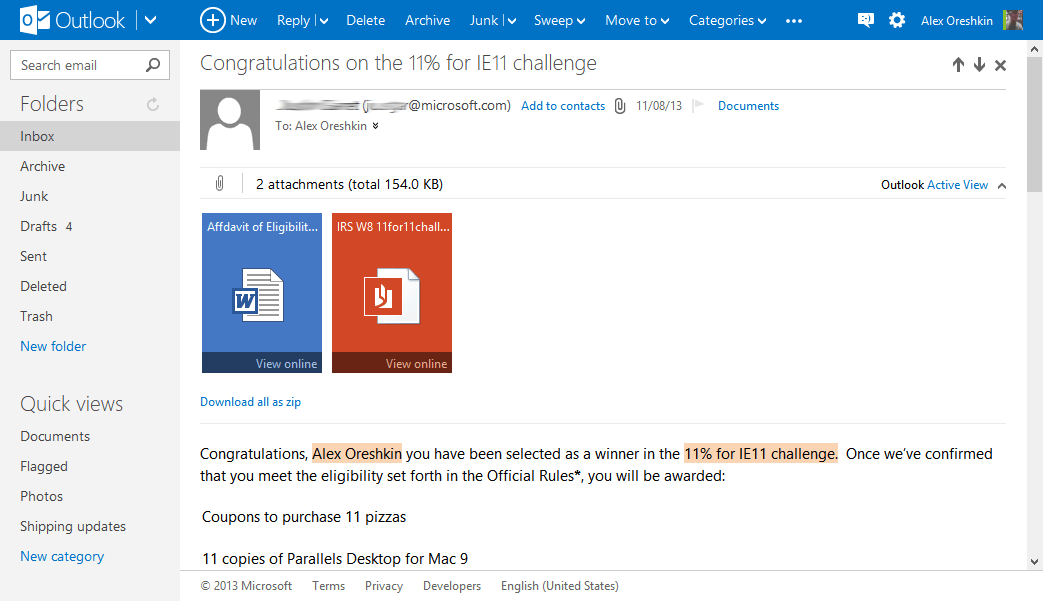Click the search magnifier icon
Screen dimensions: 1043x601
[x=153, y=65]
